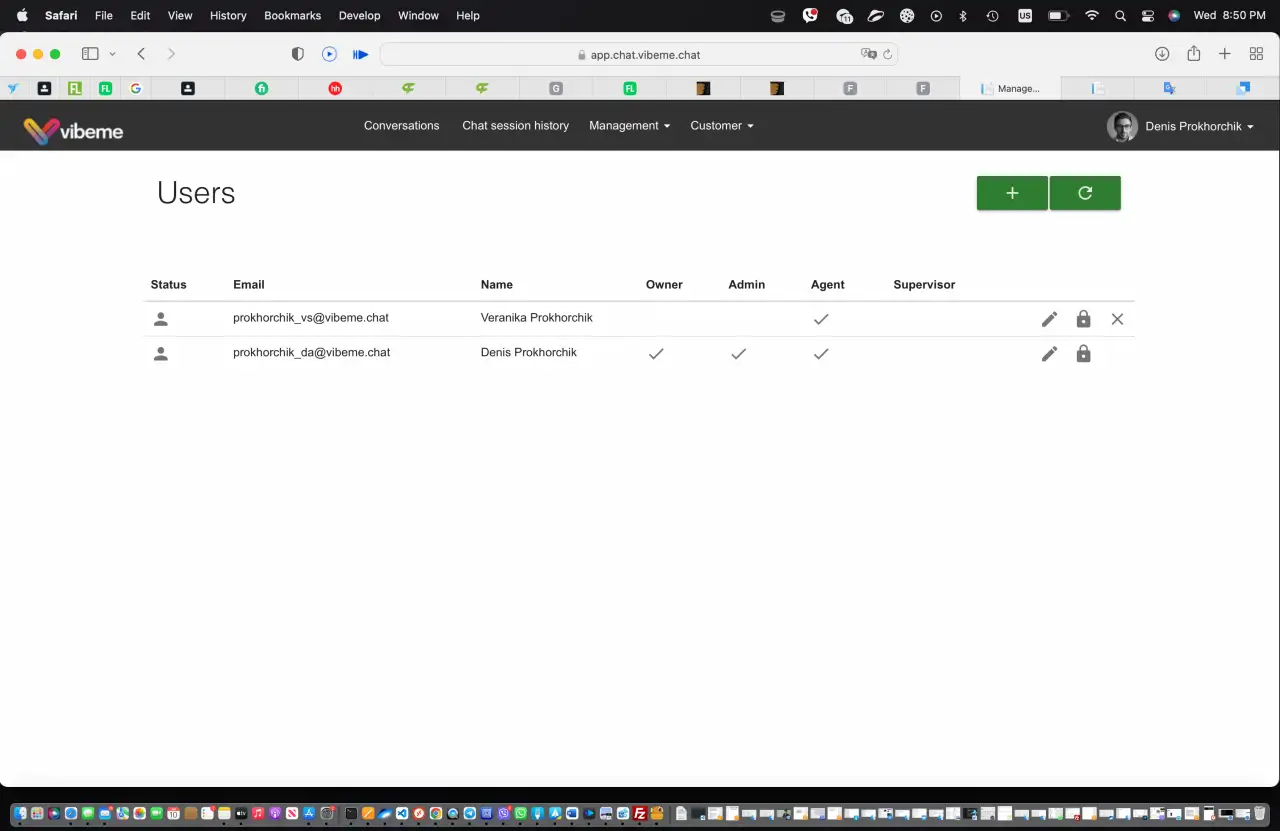The height and width of the screenshot is (831, 1280).
Task: Click the green add user plus button
Action: [1012, 193]
